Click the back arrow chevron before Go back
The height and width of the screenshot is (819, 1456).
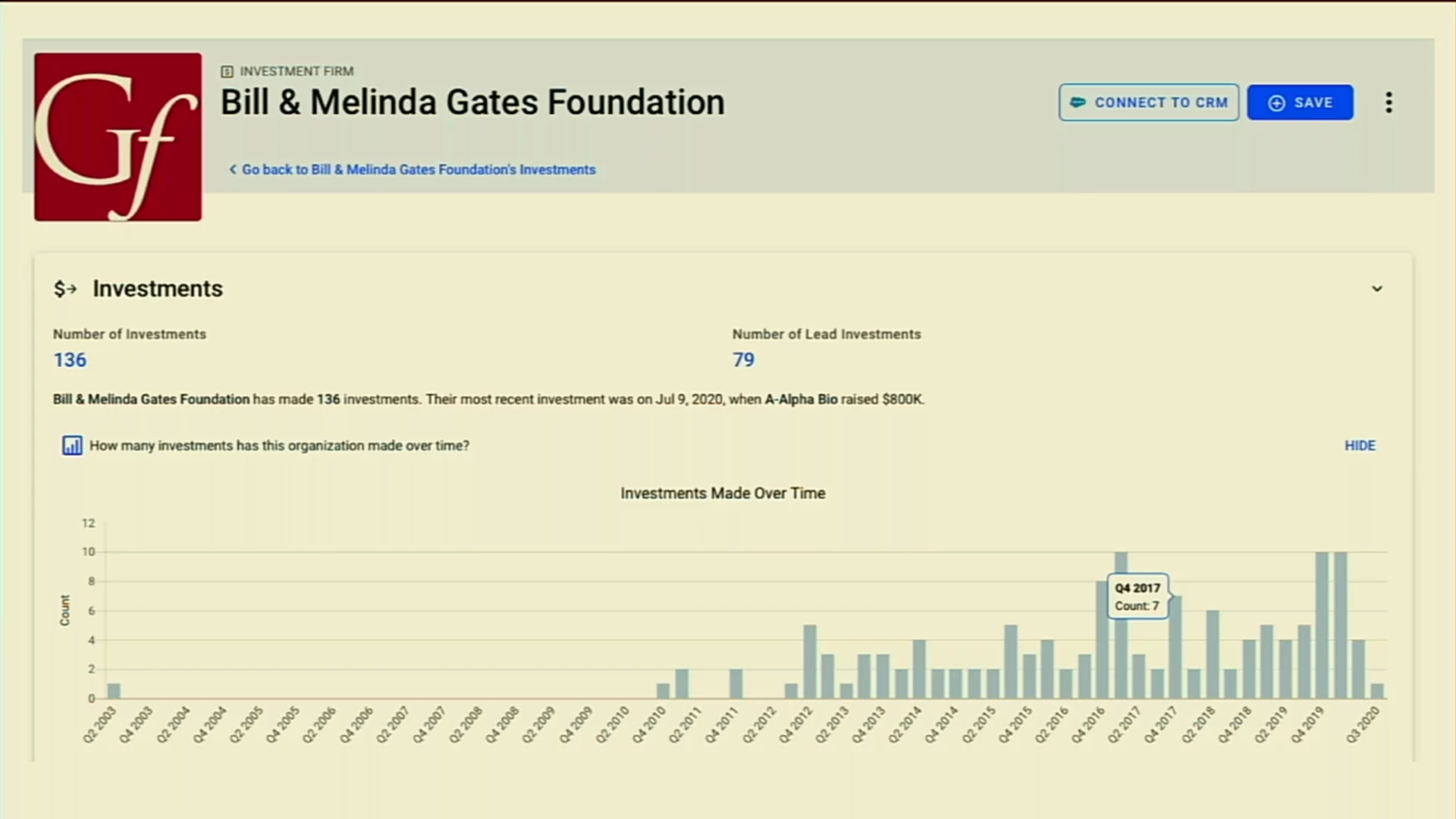point(233,170)
